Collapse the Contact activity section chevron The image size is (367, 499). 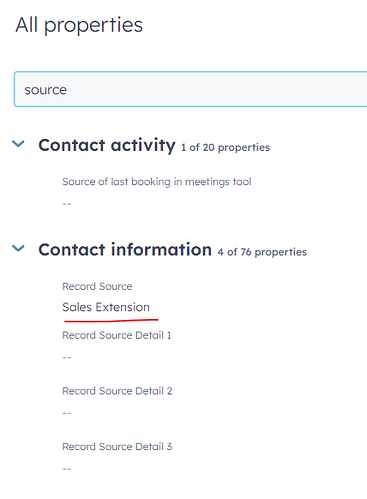click(18, 144)
